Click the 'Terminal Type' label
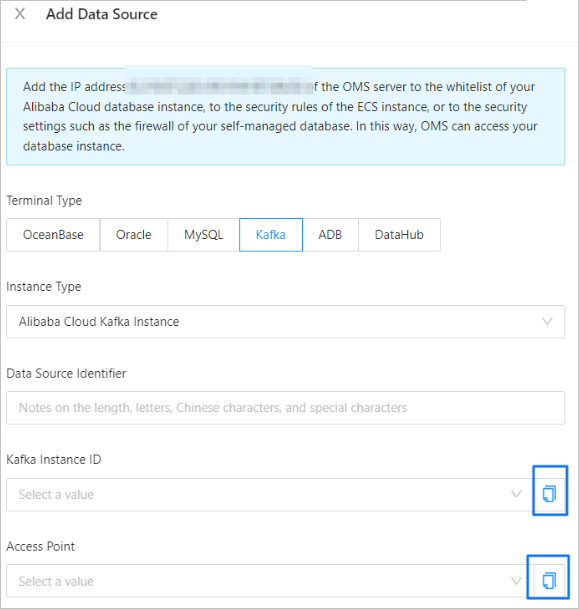 click(x=44, y=201)
